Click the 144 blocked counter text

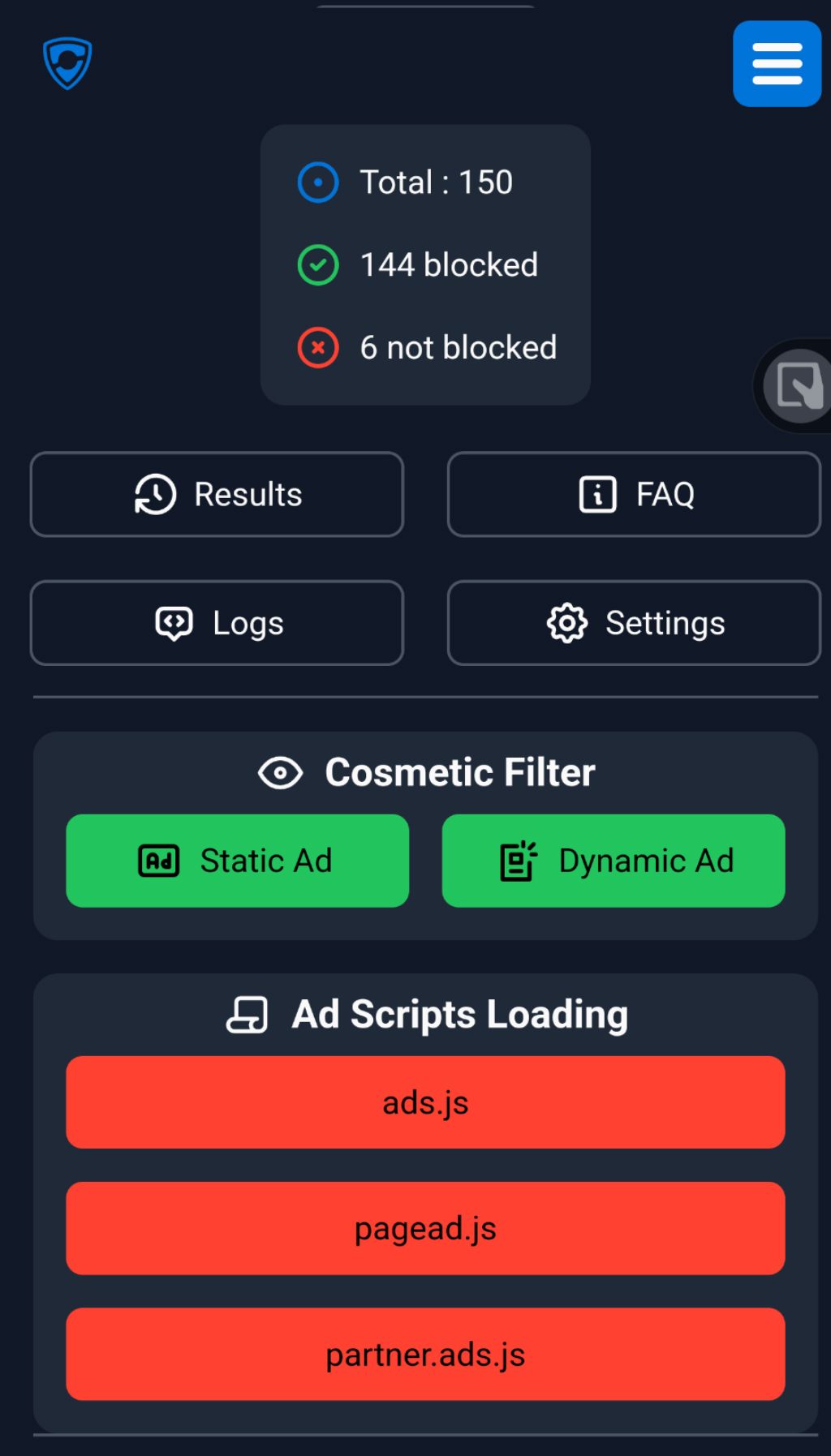click(x=449, y=265)
